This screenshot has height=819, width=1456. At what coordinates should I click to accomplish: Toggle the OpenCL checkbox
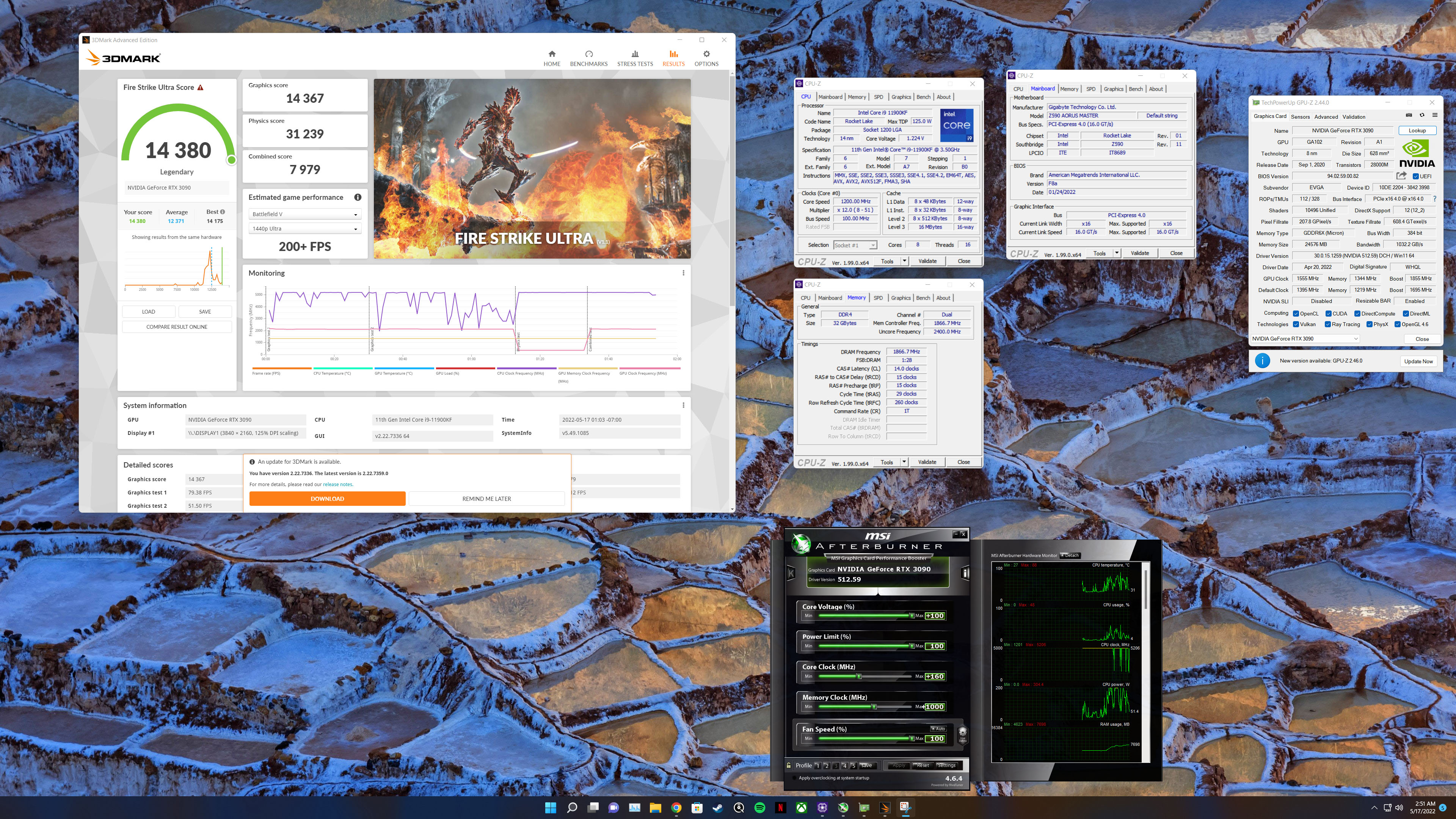(1296, 314)
